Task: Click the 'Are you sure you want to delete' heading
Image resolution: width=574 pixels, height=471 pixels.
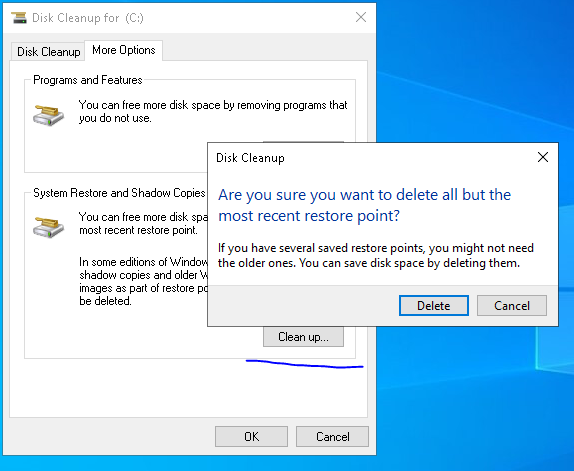Action: 364,205
